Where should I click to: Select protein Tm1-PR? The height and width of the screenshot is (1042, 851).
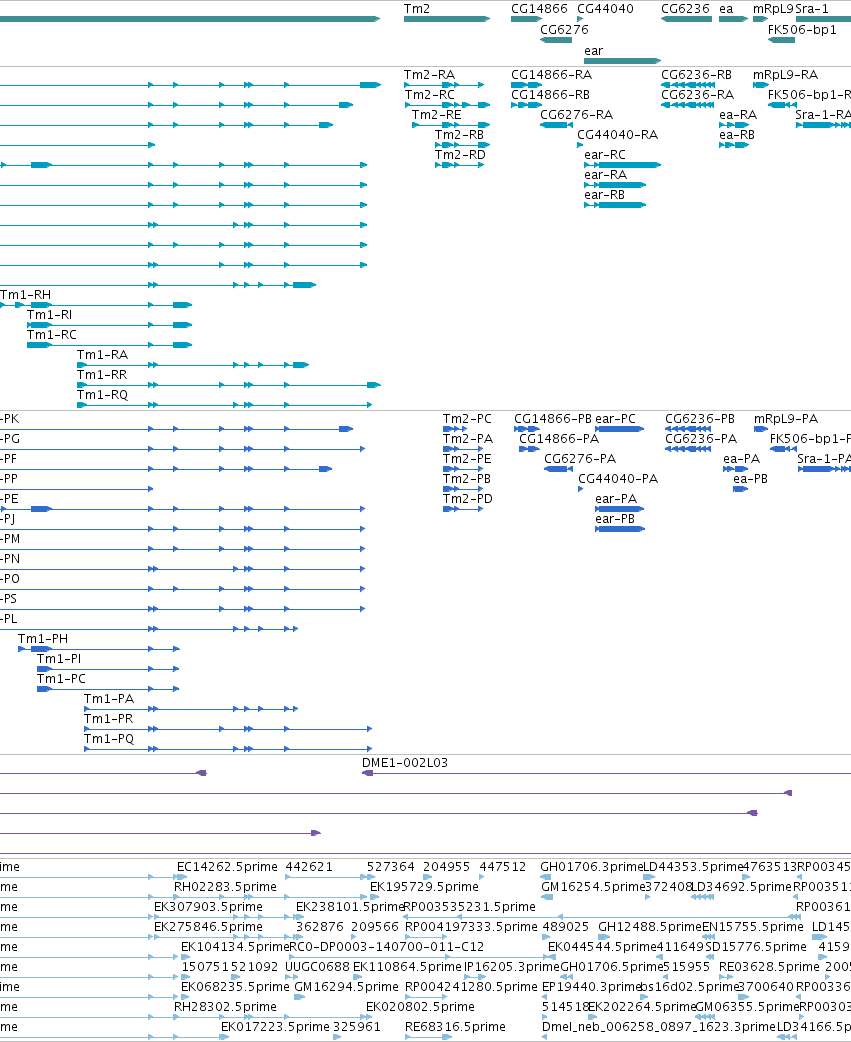(108, 718)
